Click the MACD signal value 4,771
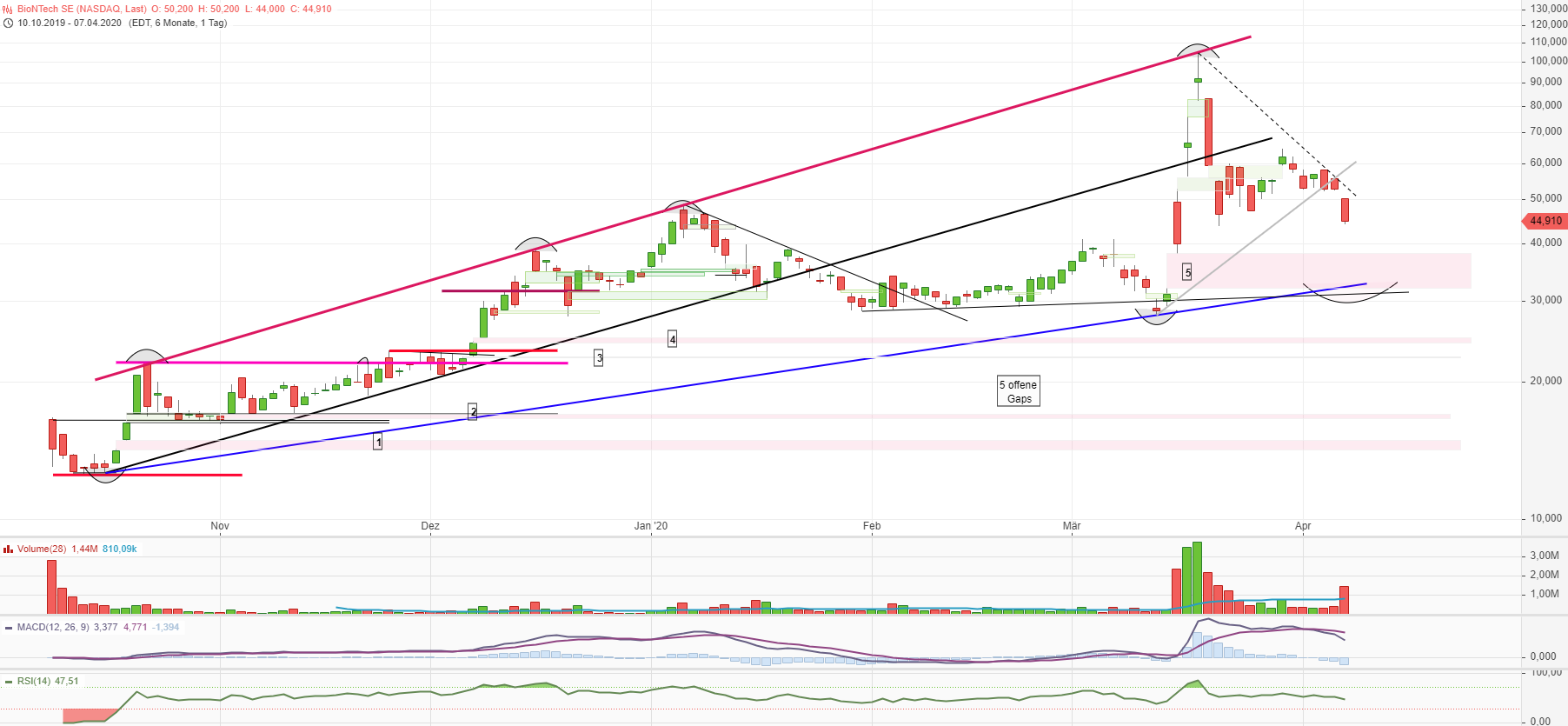 pos(136,627)
